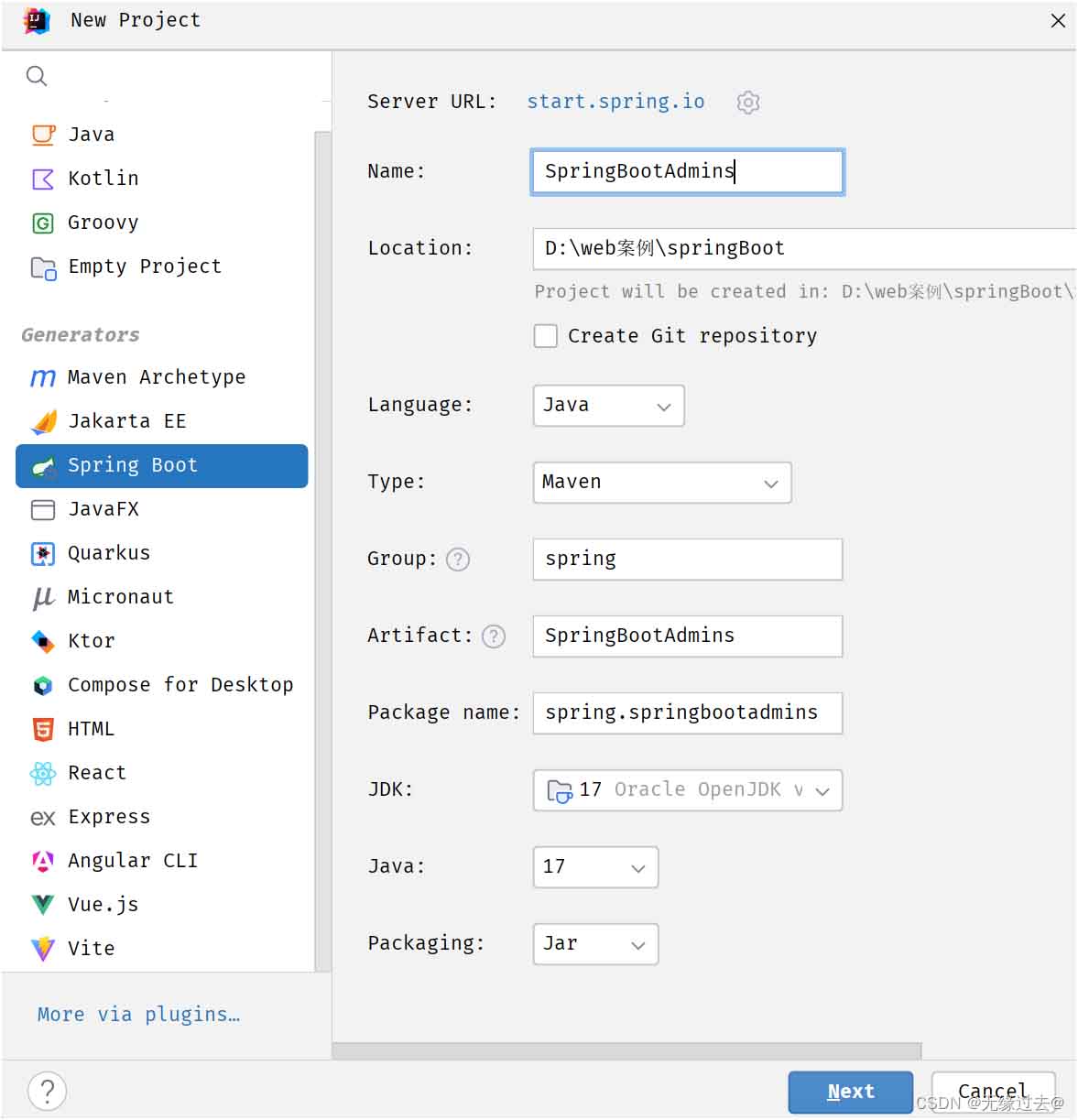Select Kotlin project type label
The width and height of the screenshot is (1078, 1120).
(103, 179)
